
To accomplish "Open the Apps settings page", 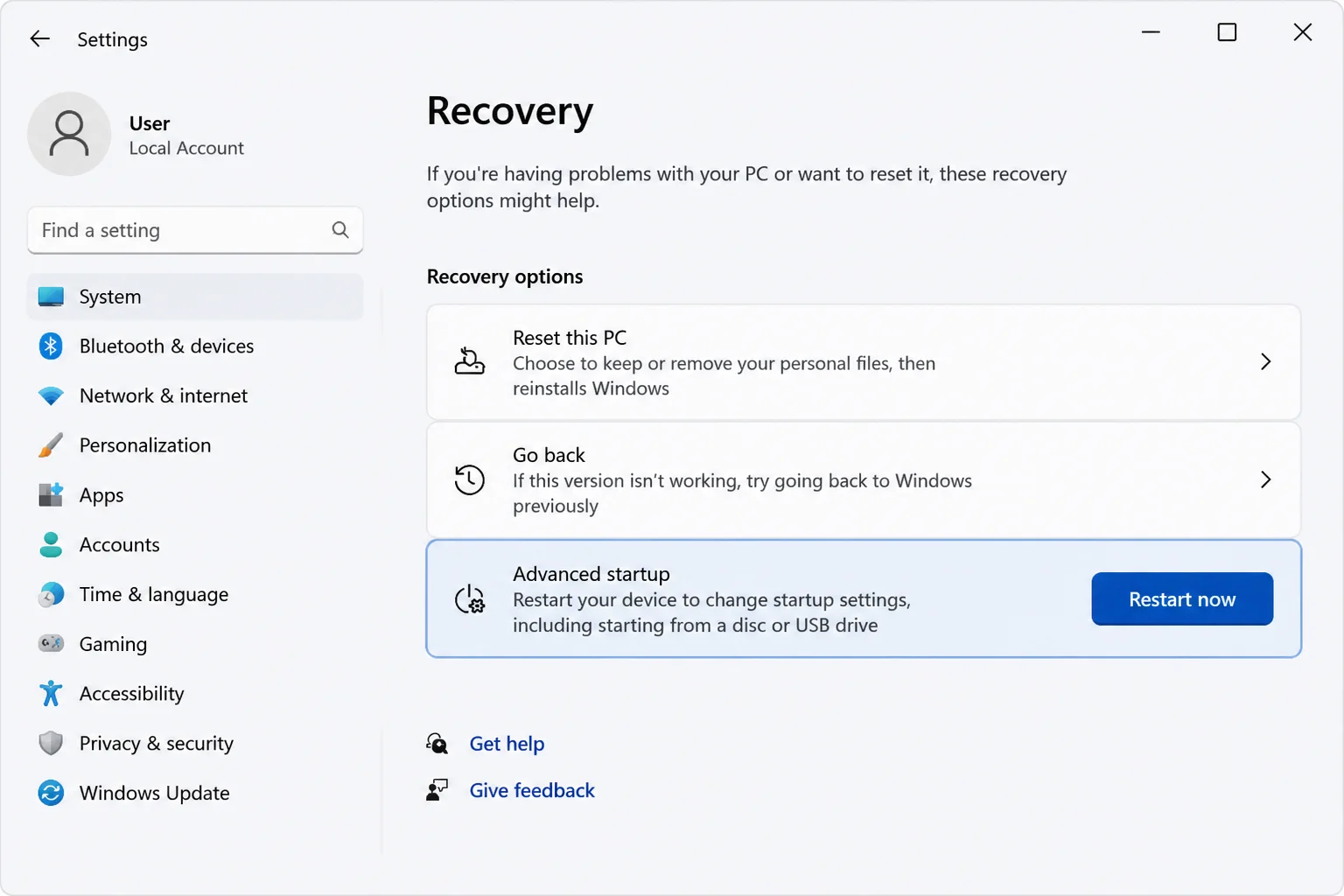I will click(195, 494).
